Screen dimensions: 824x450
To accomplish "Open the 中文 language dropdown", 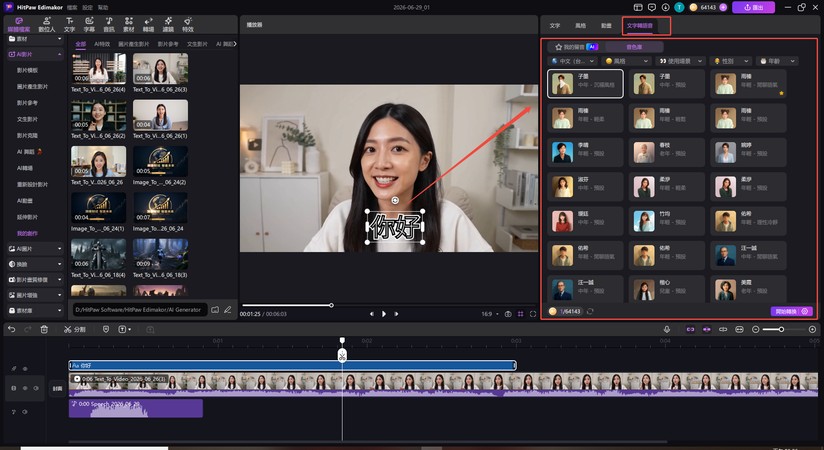I will click(x=572, y=61).
